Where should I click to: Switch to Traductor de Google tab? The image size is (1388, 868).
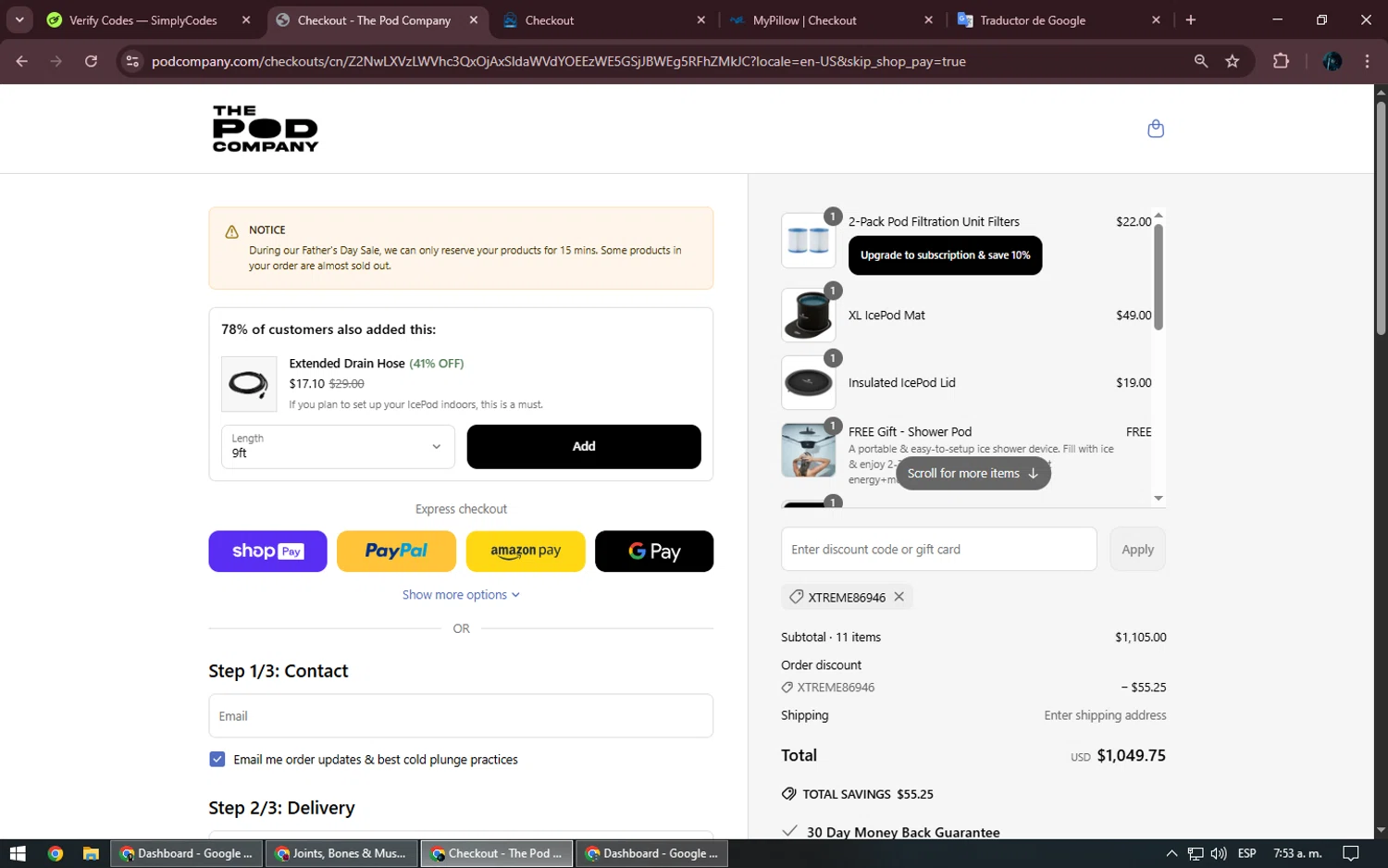[x=1033, y=20]
